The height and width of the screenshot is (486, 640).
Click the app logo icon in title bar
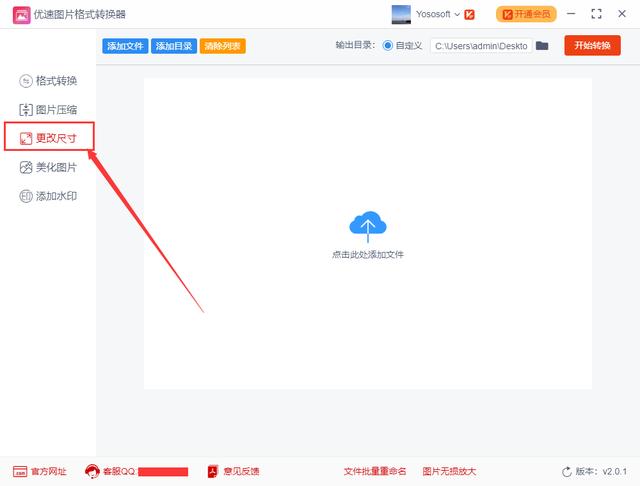click(x=21, y=15)
